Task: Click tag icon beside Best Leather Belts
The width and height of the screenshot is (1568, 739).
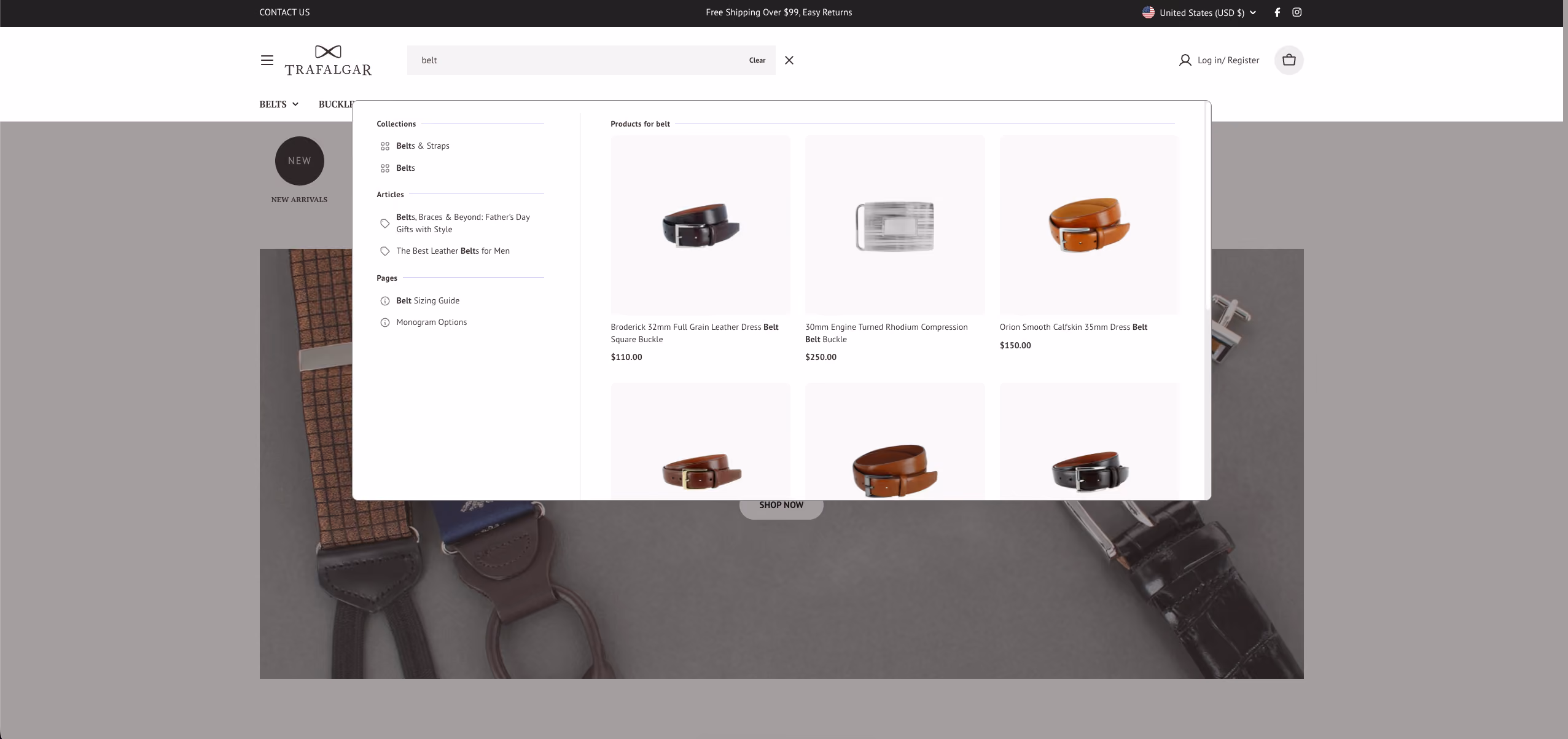Action: (x=385, y=251)
